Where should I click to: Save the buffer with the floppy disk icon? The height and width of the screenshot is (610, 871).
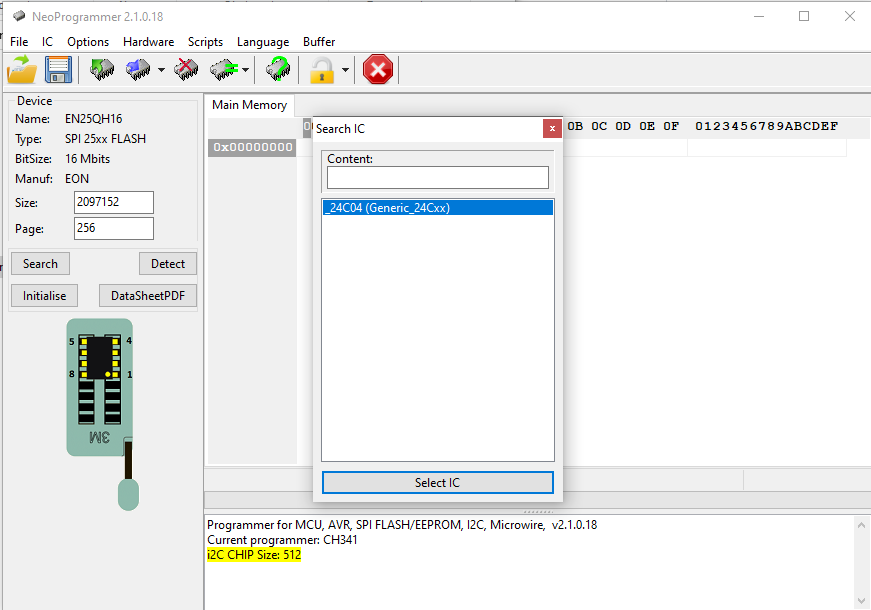58,70
